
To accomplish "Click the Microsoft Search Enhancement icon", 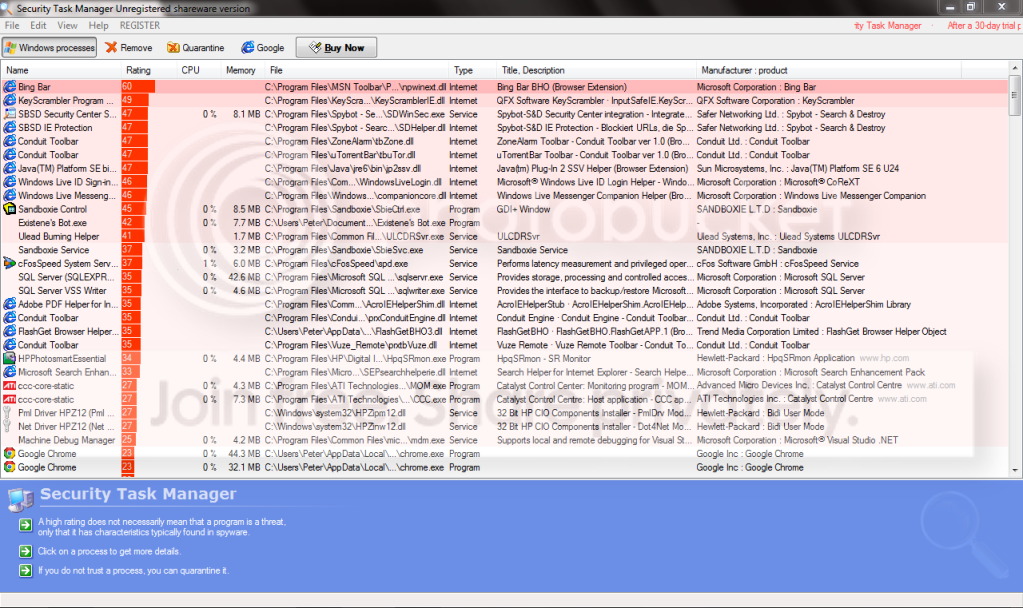I will pyautogui.click(x=10, y=372).
